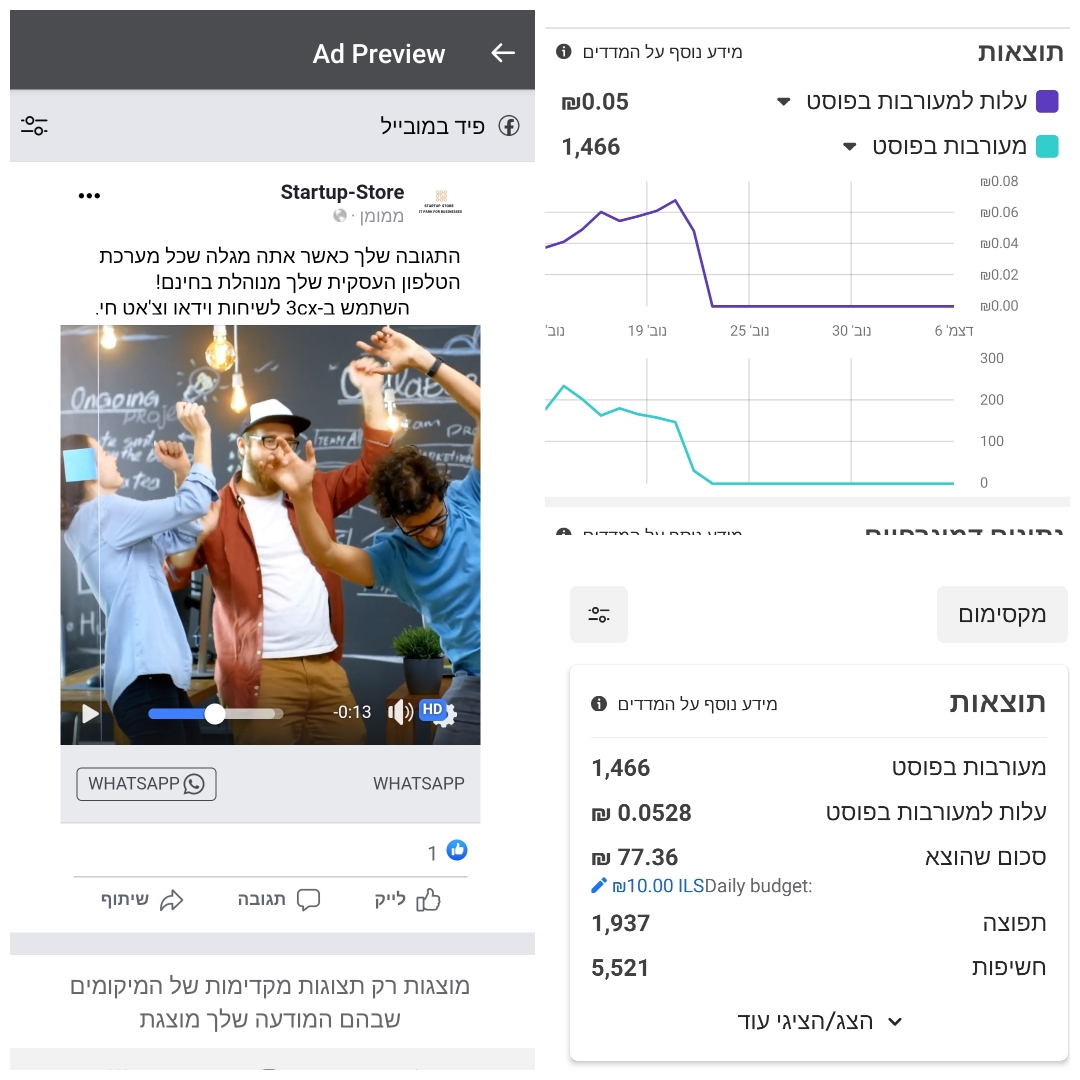The image size is (1080, 1080).
Task: Click the ממומן sponsored label
Action: [382, 216]
